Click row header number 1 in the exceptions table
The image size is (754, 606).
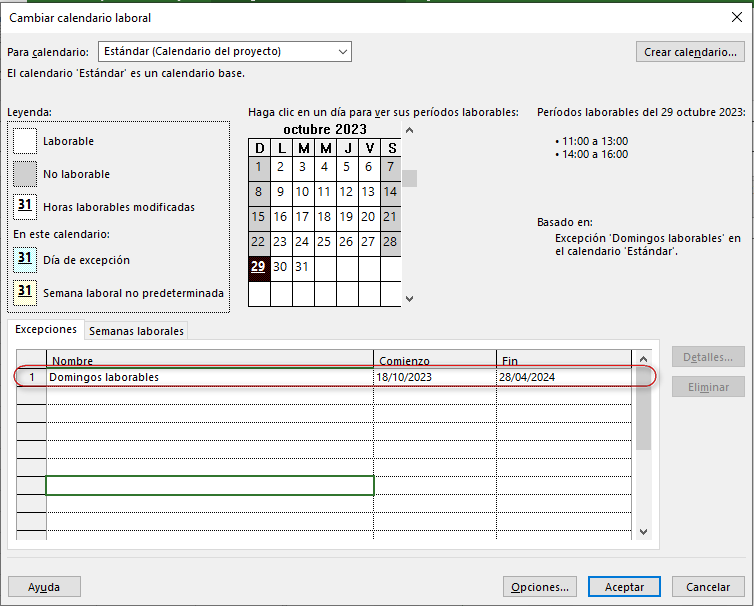pos(31,377)
